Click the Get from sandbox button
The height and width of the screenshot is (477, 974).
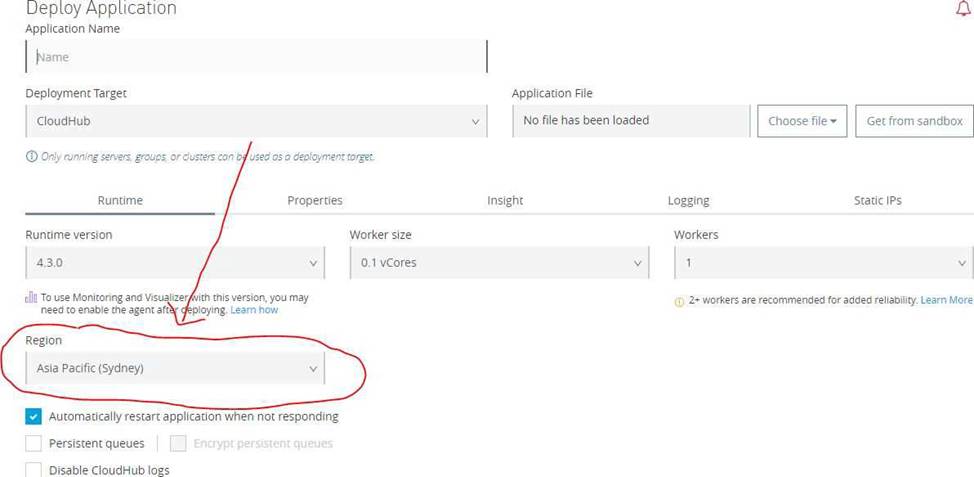click(x=914, y=121)
